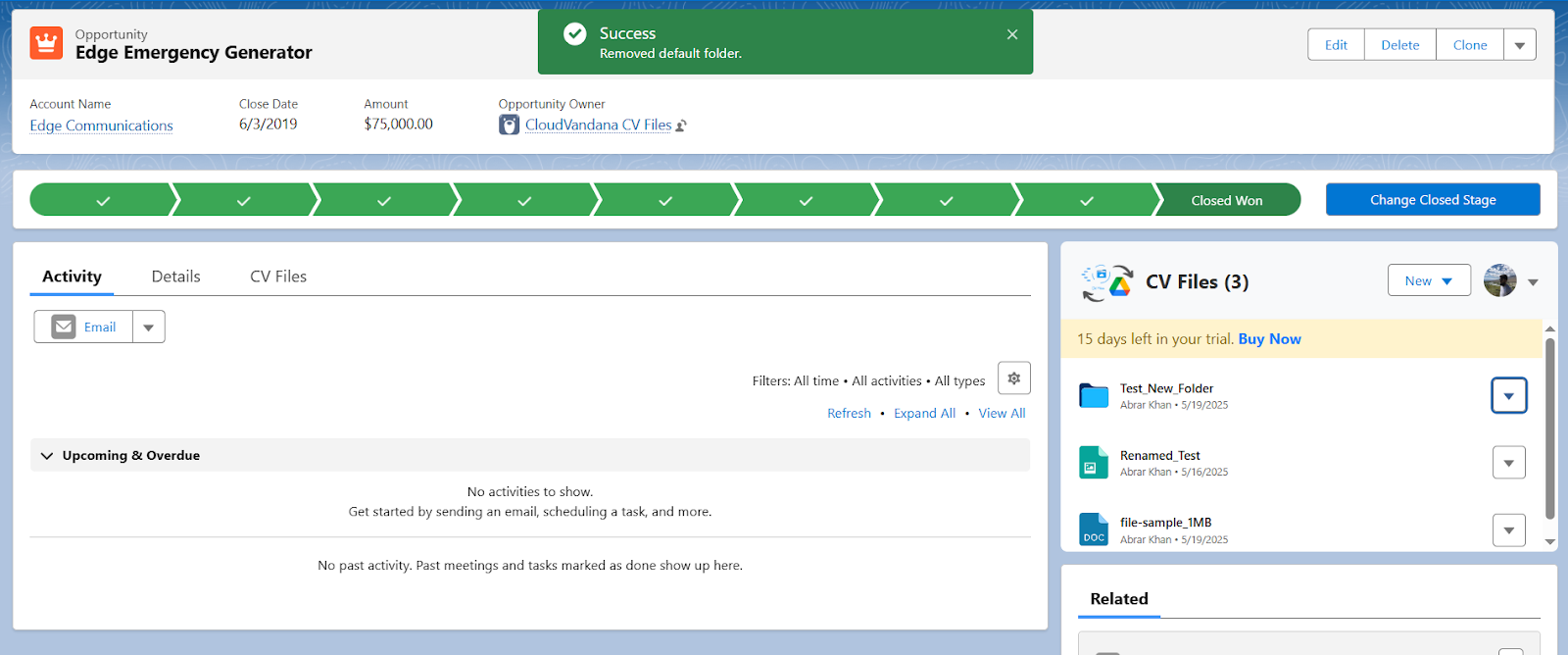Click the change owner icon
The width and height of the screenshot is (1568, 655).
(681, 126)
